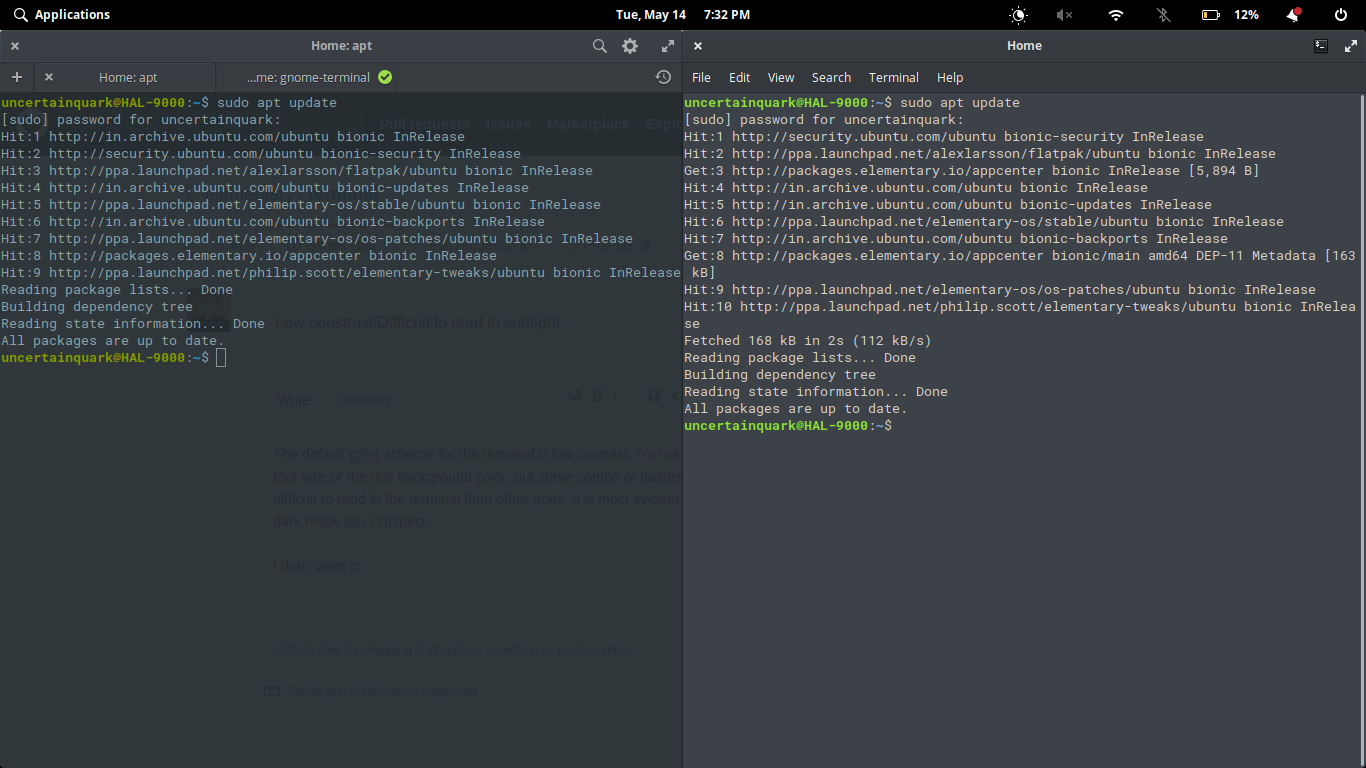Open search in the apt terminal header
This screenshot has width=1366, height=768.
click(600, 45)
